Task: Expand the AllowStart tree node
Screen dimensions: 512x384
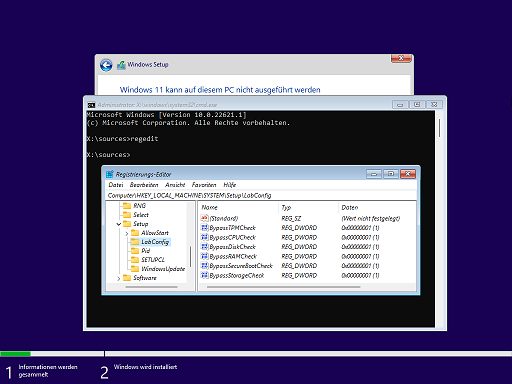Action: [127, 233]
